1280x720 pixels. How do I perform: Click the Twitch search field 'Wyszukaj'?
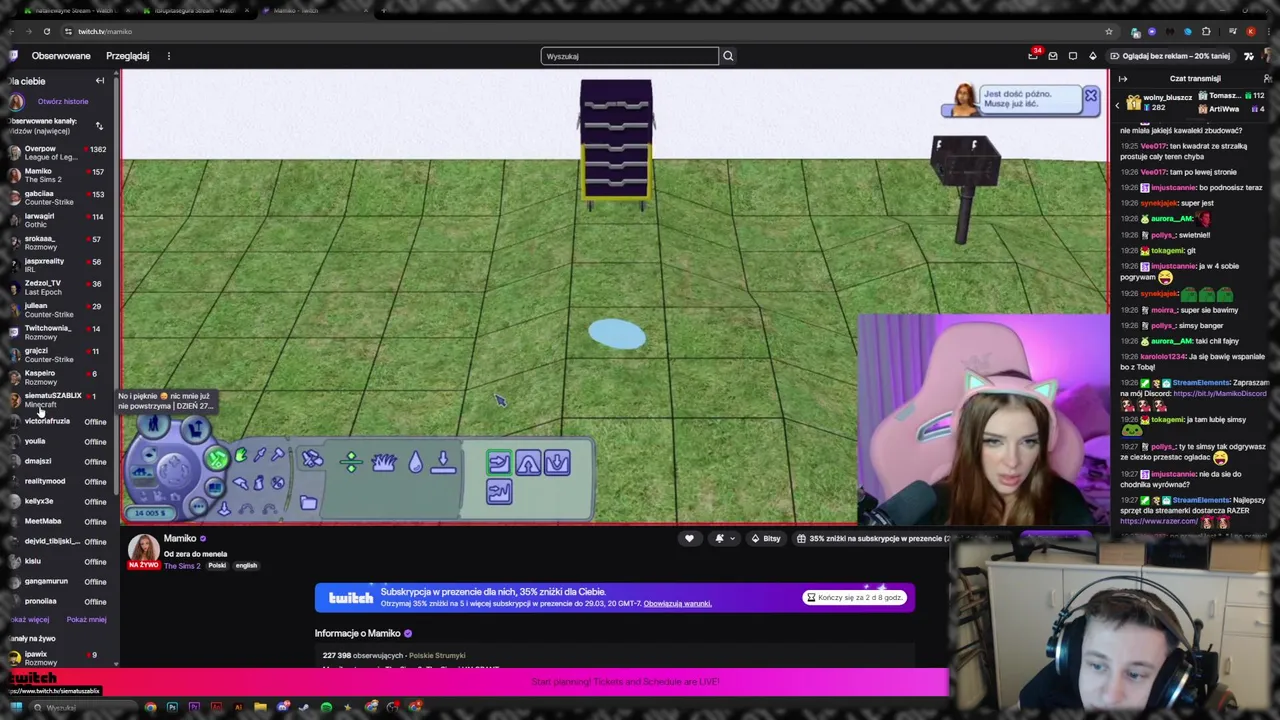pyautogui.click(x=630, y=56)
